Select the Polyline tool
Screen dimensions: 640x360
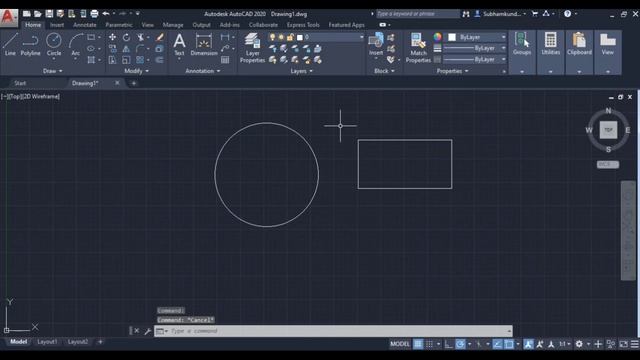click(30, 44)
